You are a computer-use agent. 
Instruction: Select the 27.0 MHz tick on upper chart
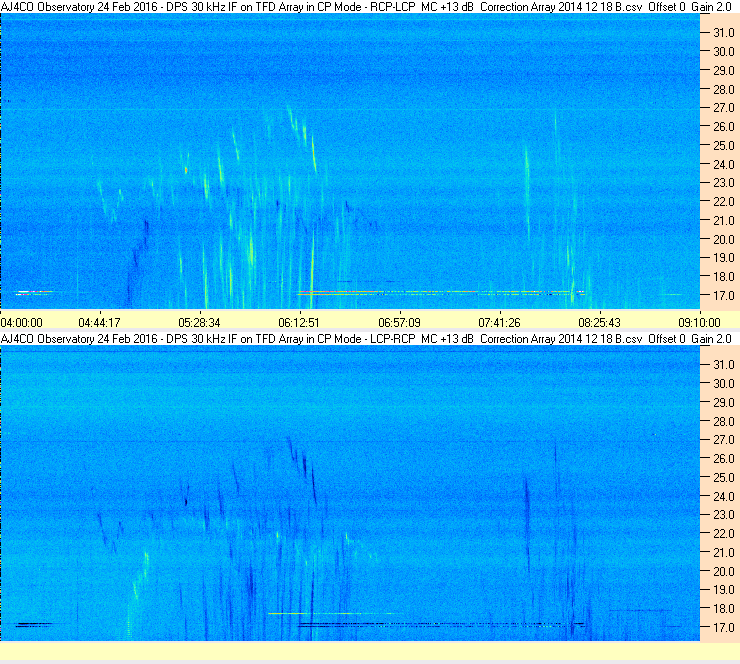[723, 108]
